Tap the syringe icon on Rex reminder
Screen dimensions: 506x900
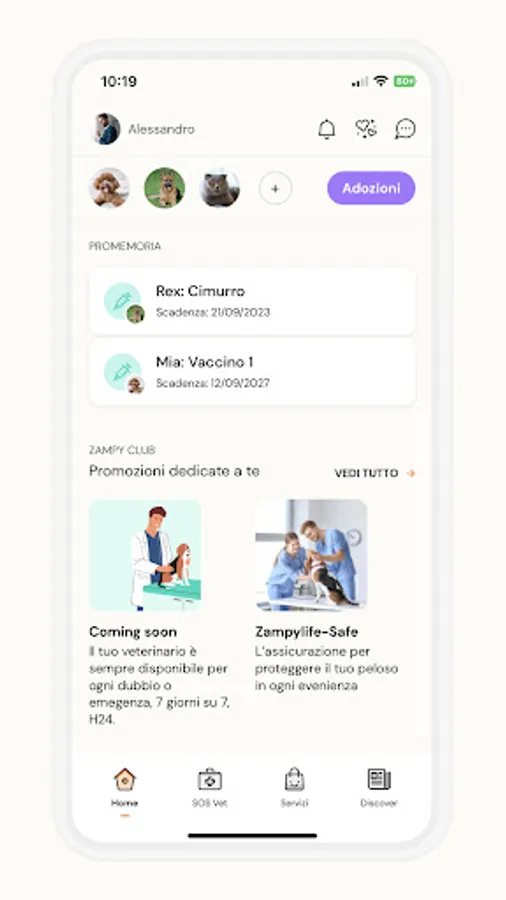[122, 301]
